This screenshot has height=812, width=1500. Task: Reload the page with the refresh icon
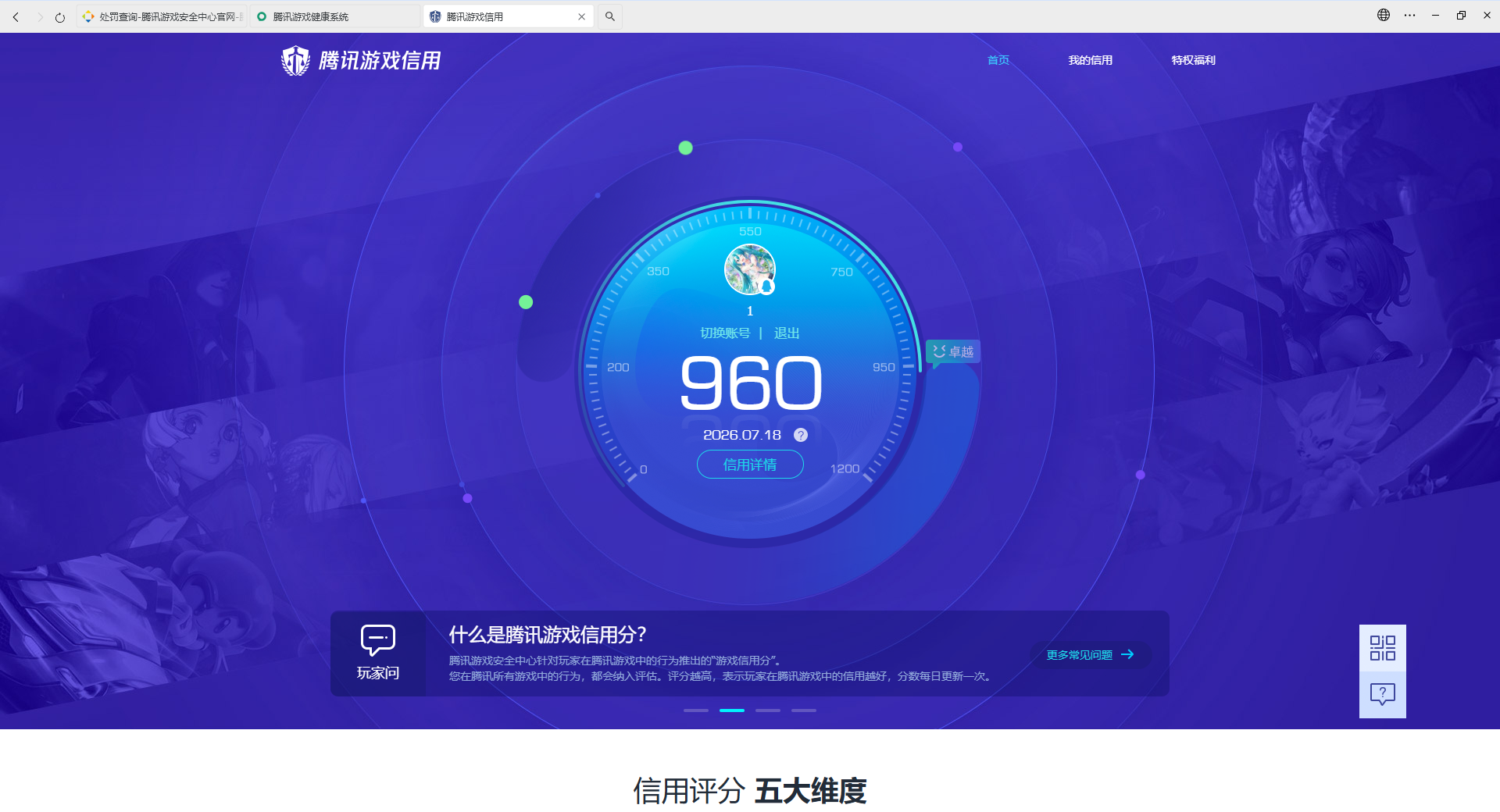coord(60,16)
